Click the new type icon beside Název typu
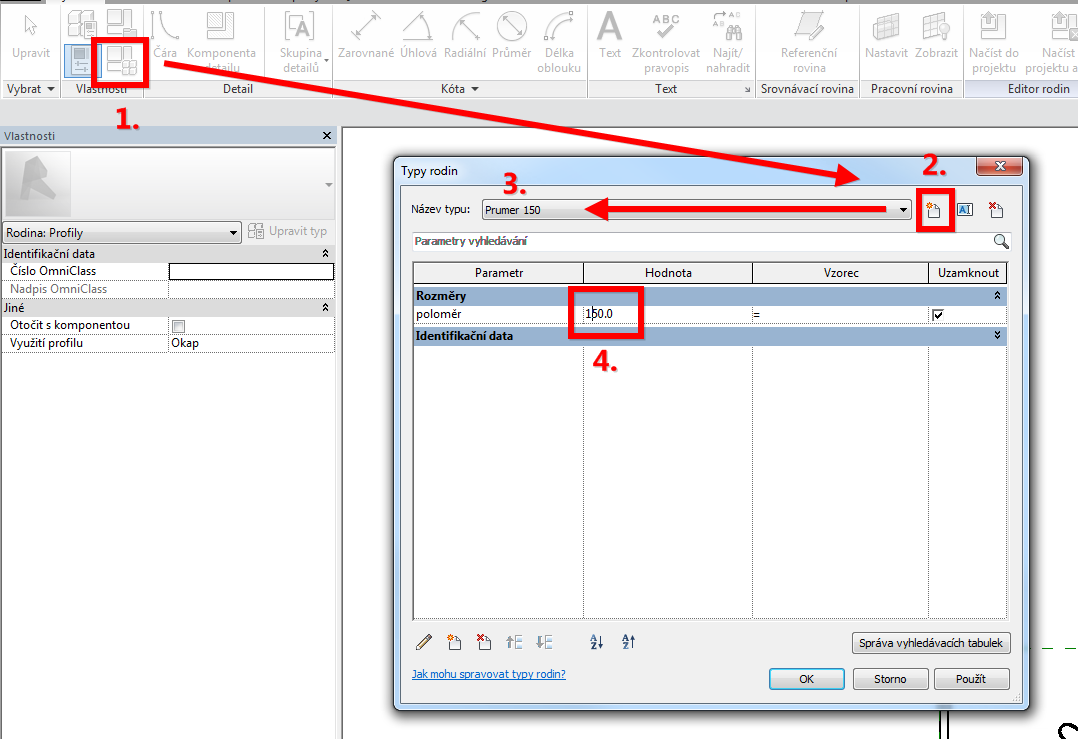This screenshot has height=739, width=1078. (934, 210)
